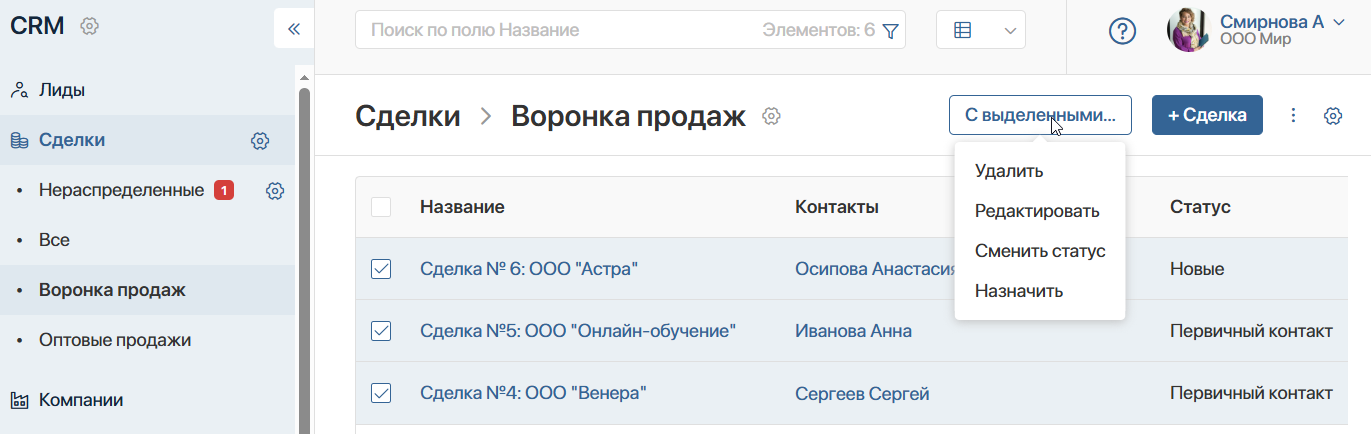Click the Элементов: 6 counter
1371x434 pixels.
[818, 31]
